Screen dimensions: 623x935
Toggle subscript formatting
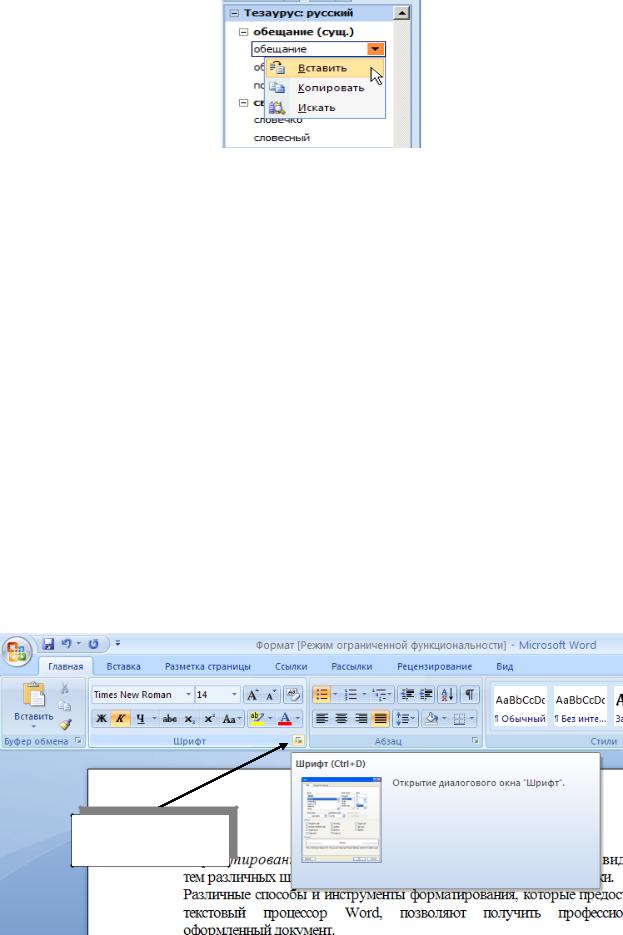pos(190,719)
